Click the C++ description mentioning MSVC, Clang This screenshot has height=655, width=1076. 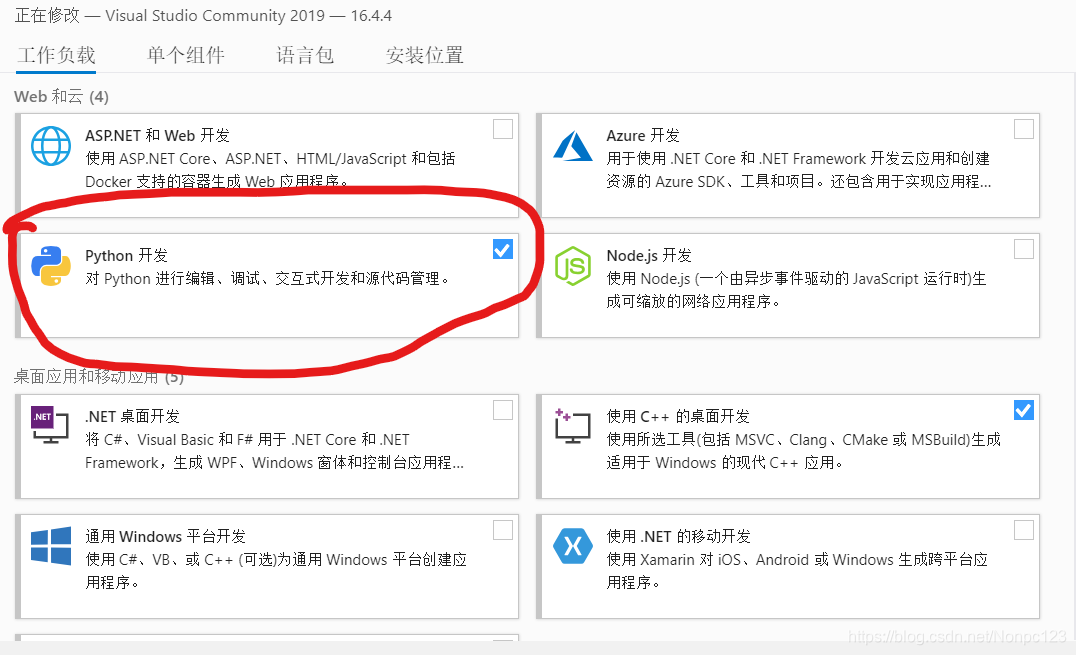804,451
